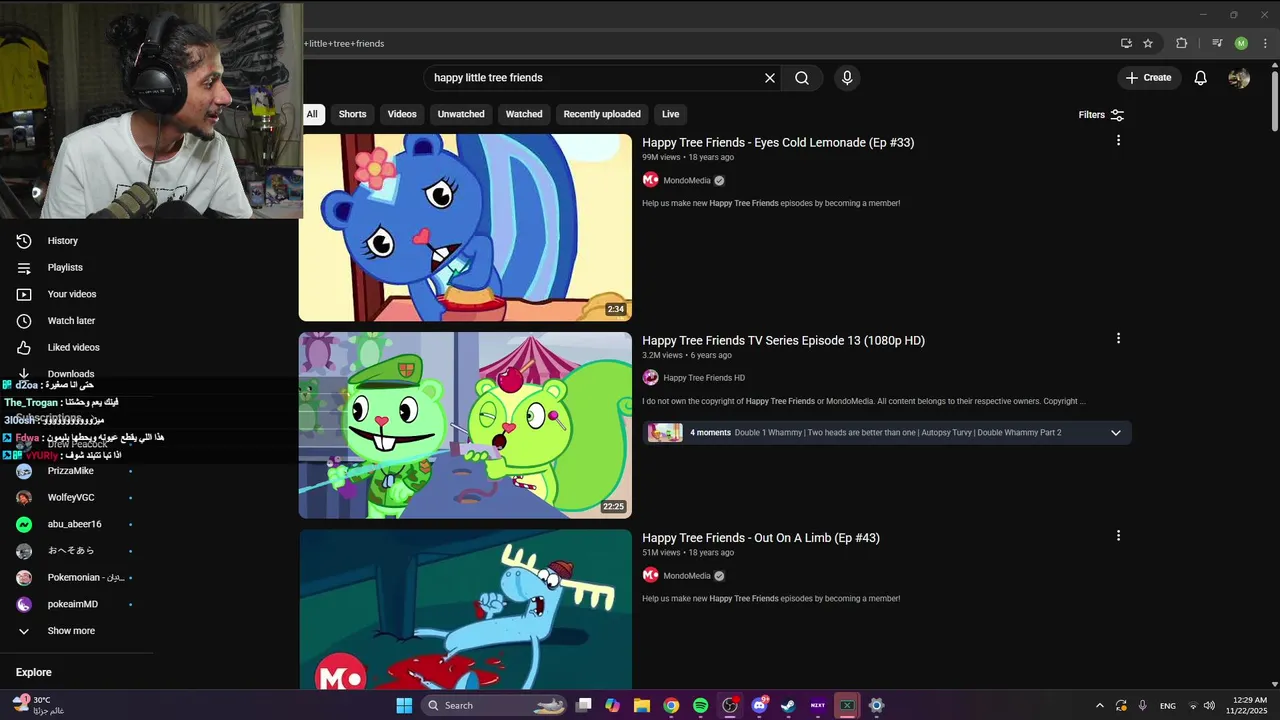Open Eyes Cold Lemonade video thumbnail
The image size is (1280, 720).
click(x=465, y=227)
